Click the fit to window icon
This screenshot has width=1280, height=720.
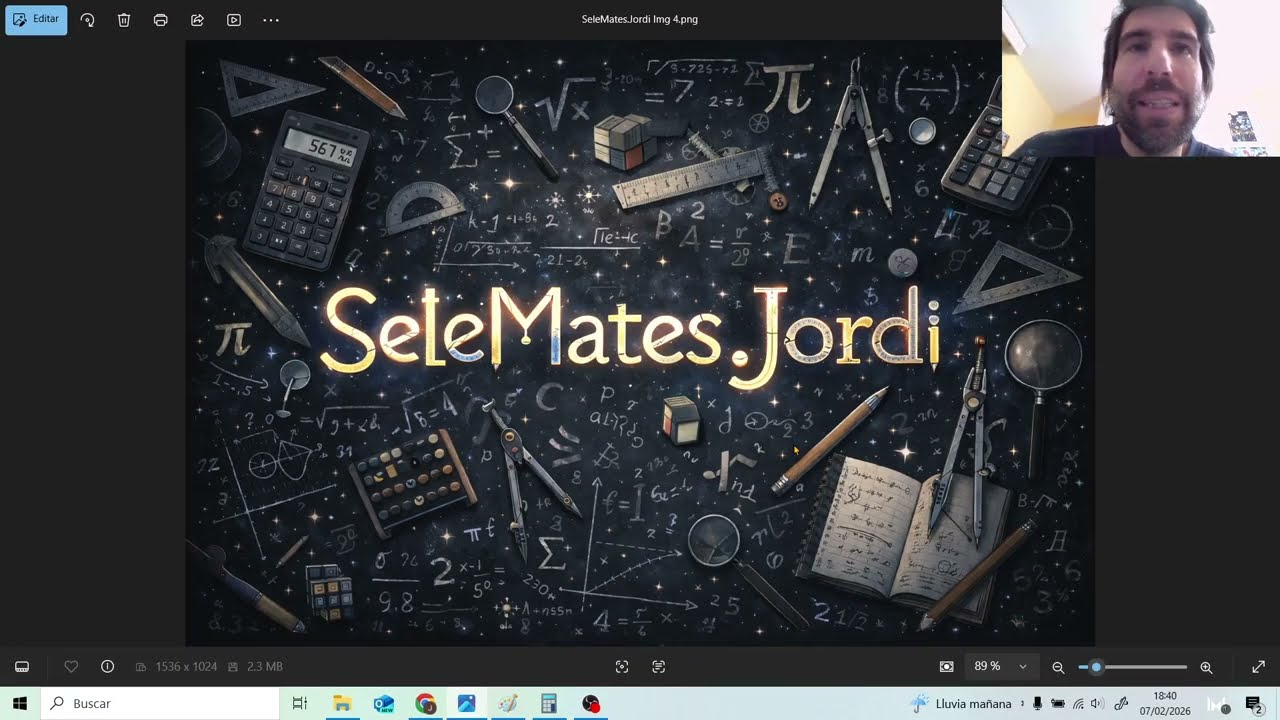click(x=947, y=667)
